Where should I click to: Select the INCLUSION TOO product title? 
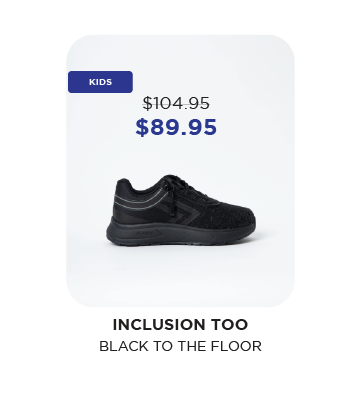pyautogui.click(x=180, y=325)
